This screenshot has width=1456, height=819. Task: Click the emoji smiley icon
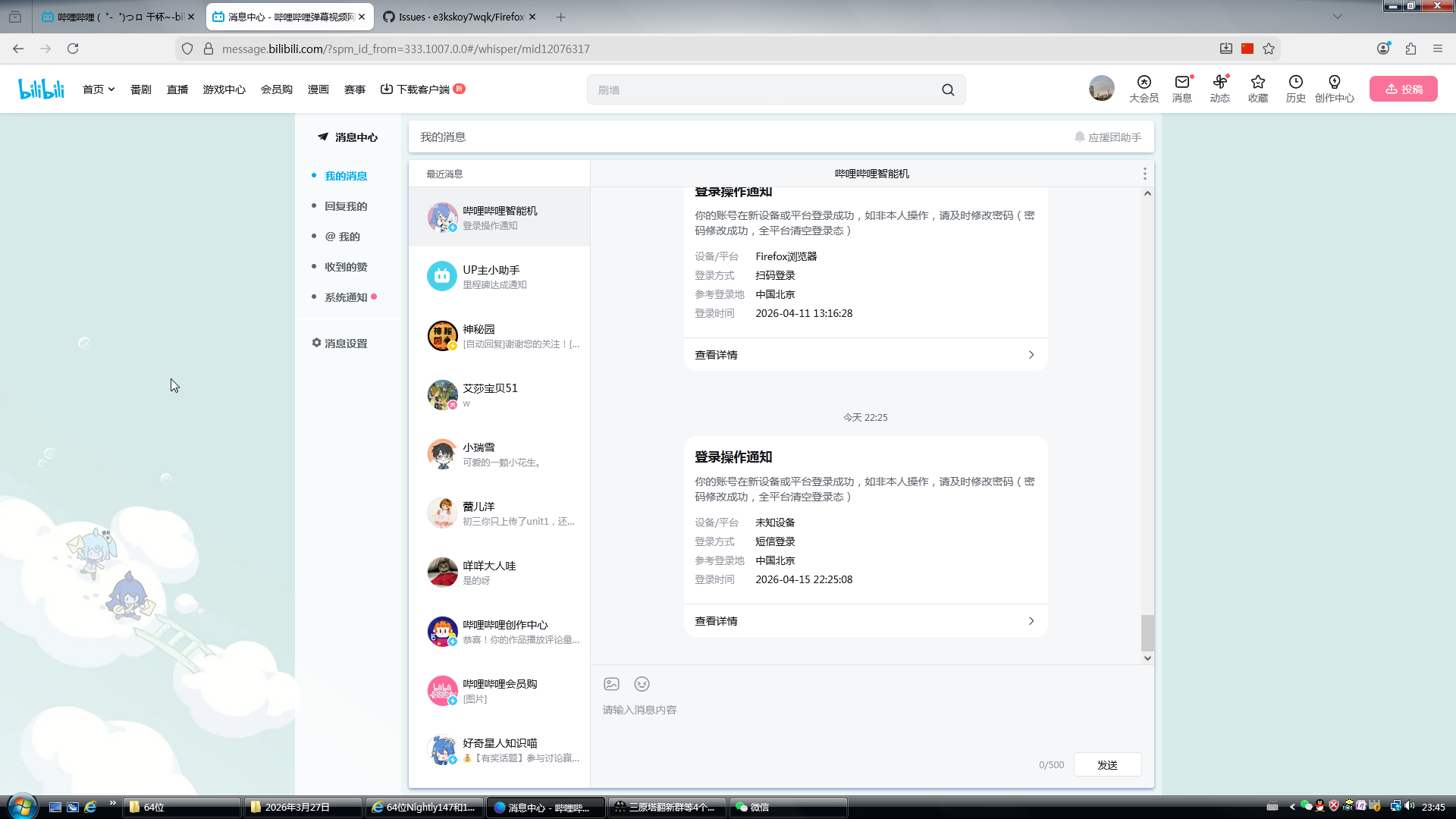642,684
